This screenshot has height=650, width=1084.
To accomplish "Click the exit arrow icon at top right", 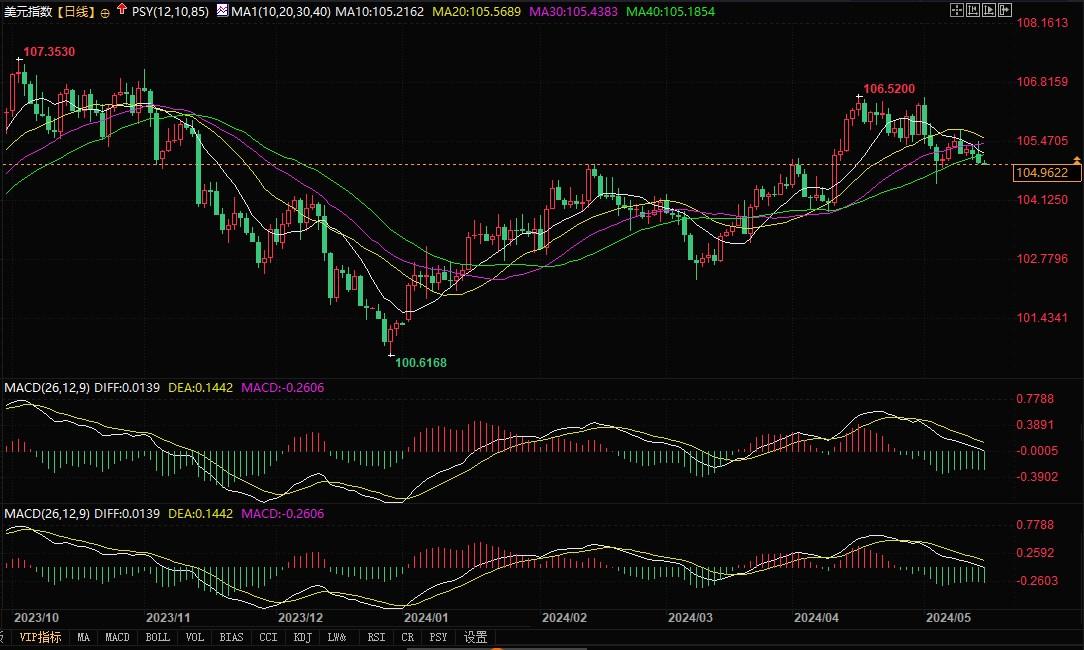I will tap(1004, 10).
